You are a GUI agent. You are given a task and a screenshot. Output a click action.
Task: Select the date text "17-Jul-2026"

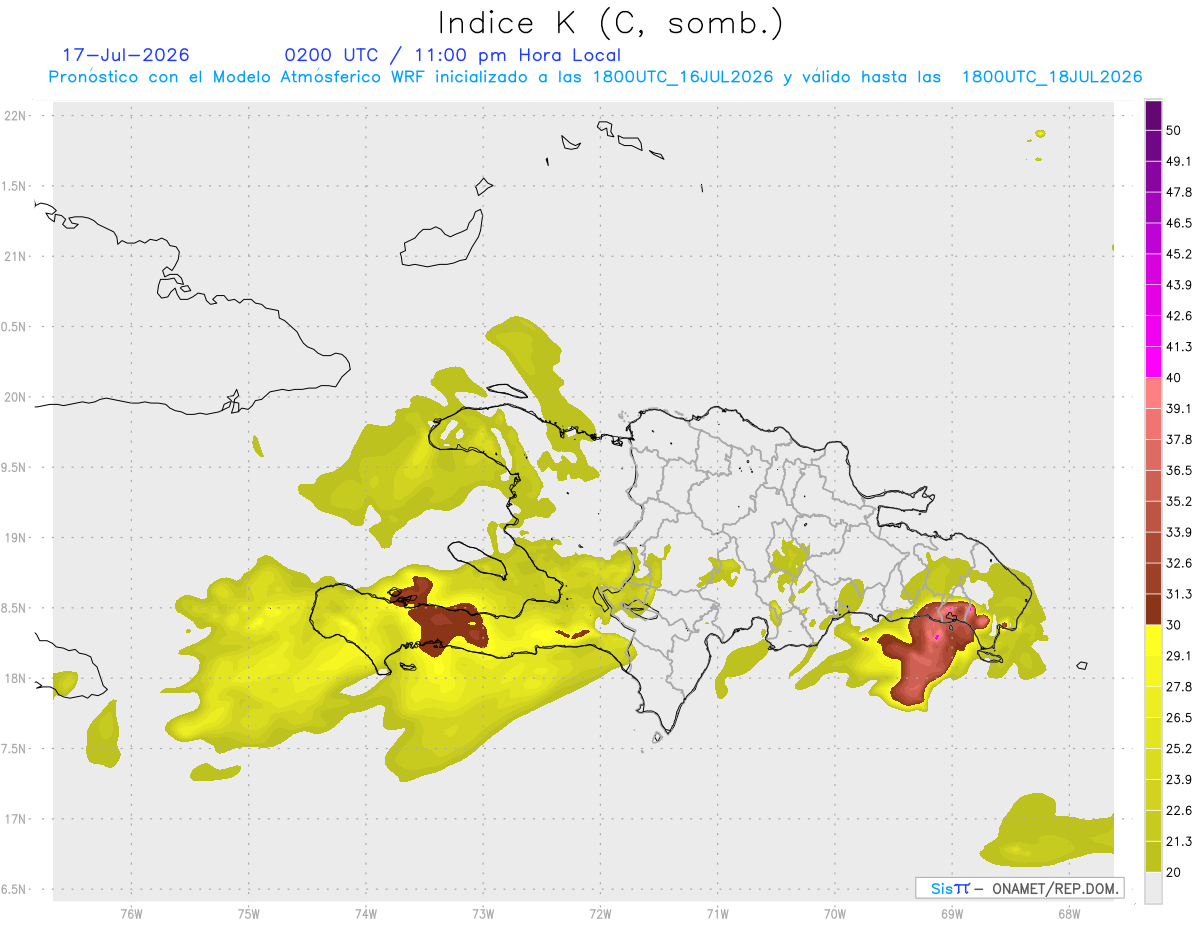[126, 55]
